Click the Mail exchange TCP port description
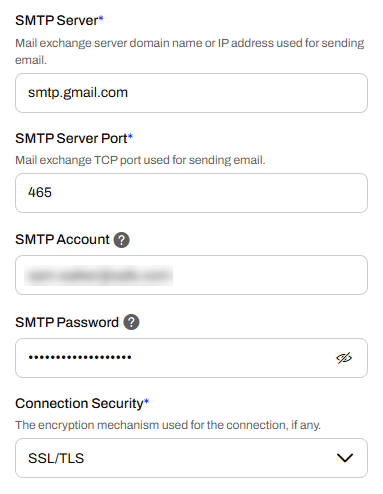Image resolution: width=383 pixels, height=494 pixels. 140,160
